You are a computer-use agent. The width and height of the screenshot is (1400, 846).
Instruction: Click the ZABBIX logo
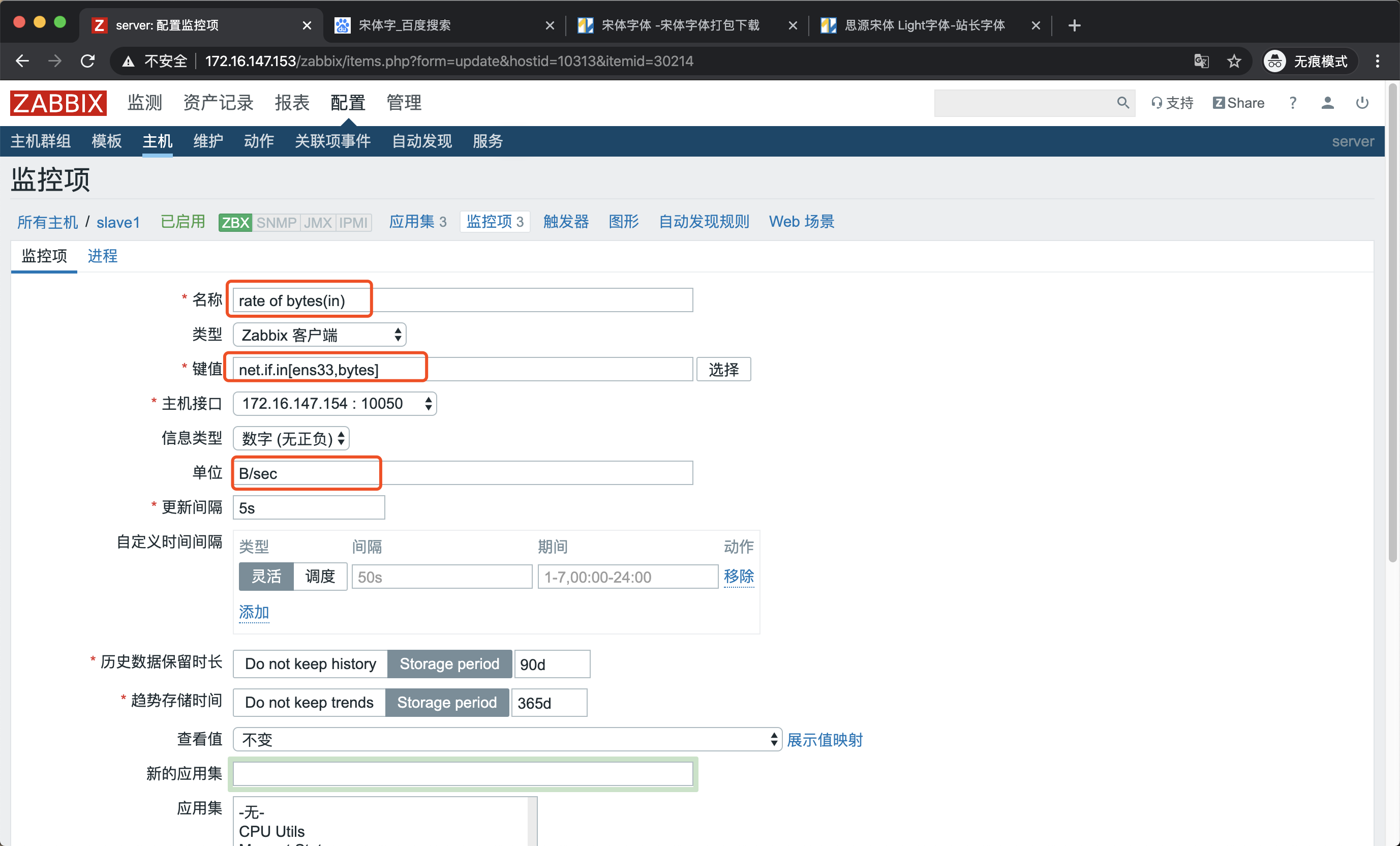click(x=58, y=103)
